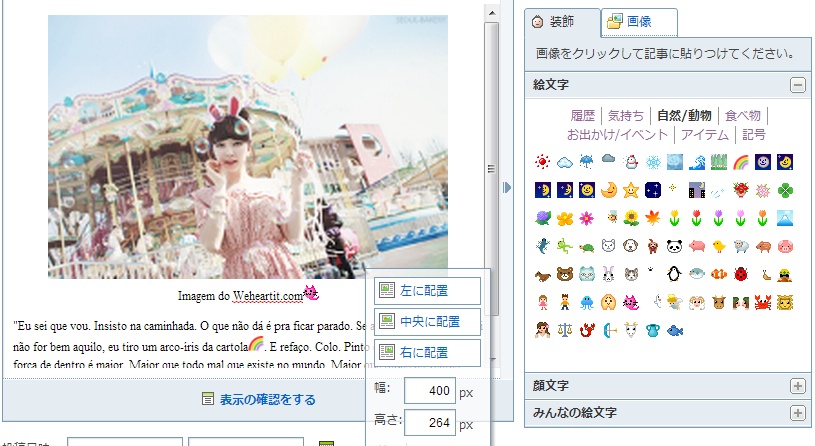Screen dimensions: 815x446
Task: Insert the red scorpion emoji
Action: 586,330
